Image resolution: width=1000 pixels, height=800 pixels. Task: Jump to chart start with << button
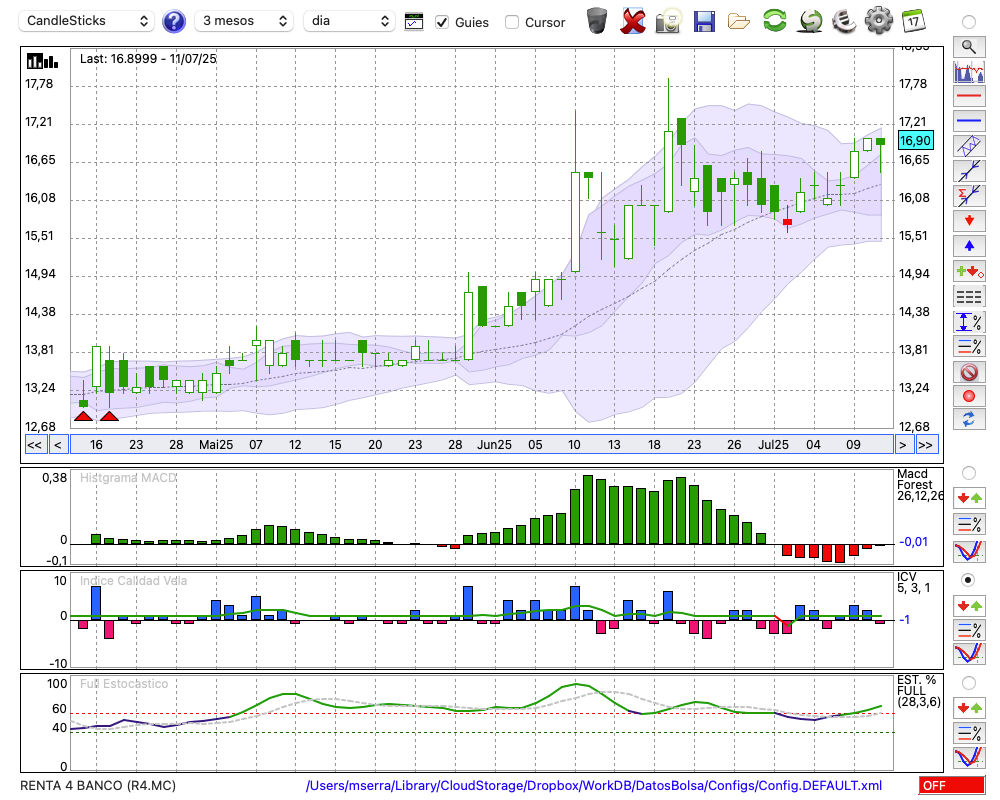(35, 445)
